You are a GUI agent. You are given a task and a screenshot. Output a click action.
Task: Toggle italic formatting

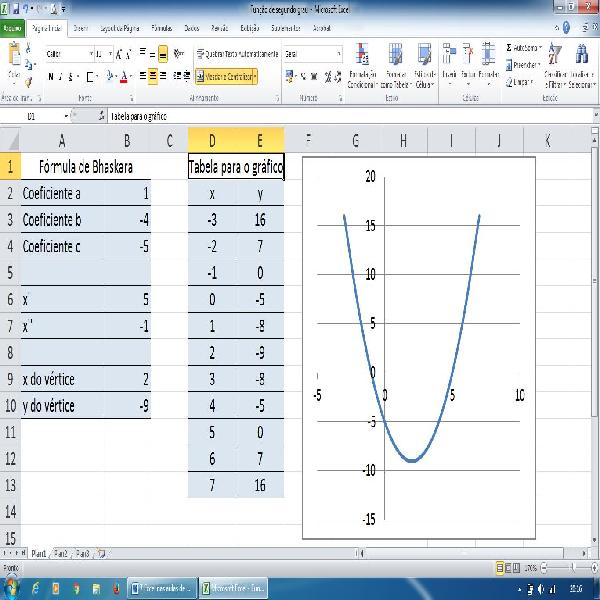tap(60, 77)
